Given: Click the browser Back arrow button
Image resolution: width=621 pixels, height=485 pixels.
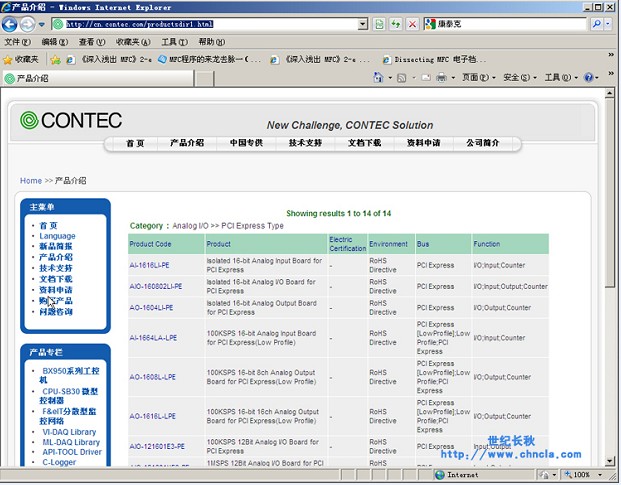Looking at the screenshot, I should pos(10,25).
